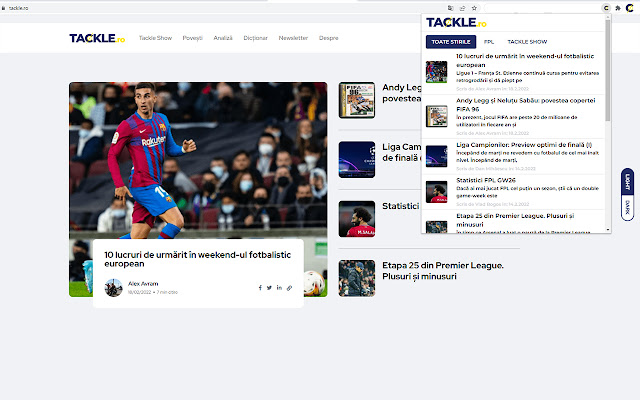The width and height of the screenshot is (640, 400).
Task: Click Salah thumbnail in popup
Action: 436,192
